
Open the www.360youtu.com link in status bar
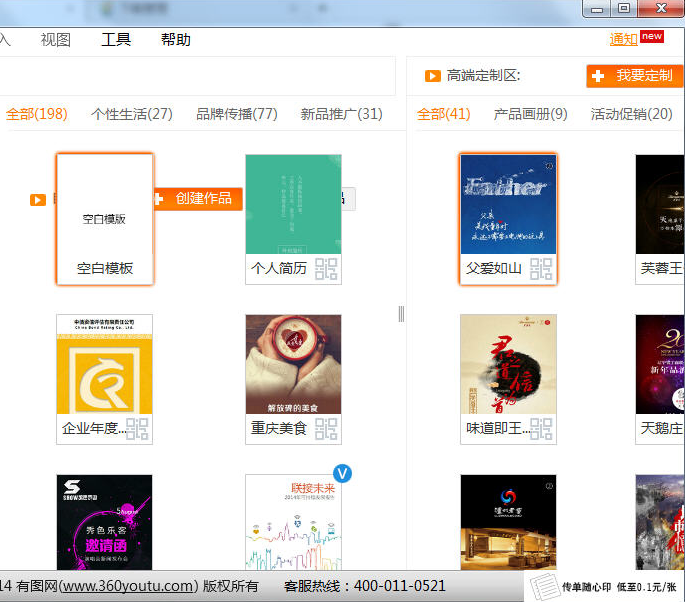(128, 586)
